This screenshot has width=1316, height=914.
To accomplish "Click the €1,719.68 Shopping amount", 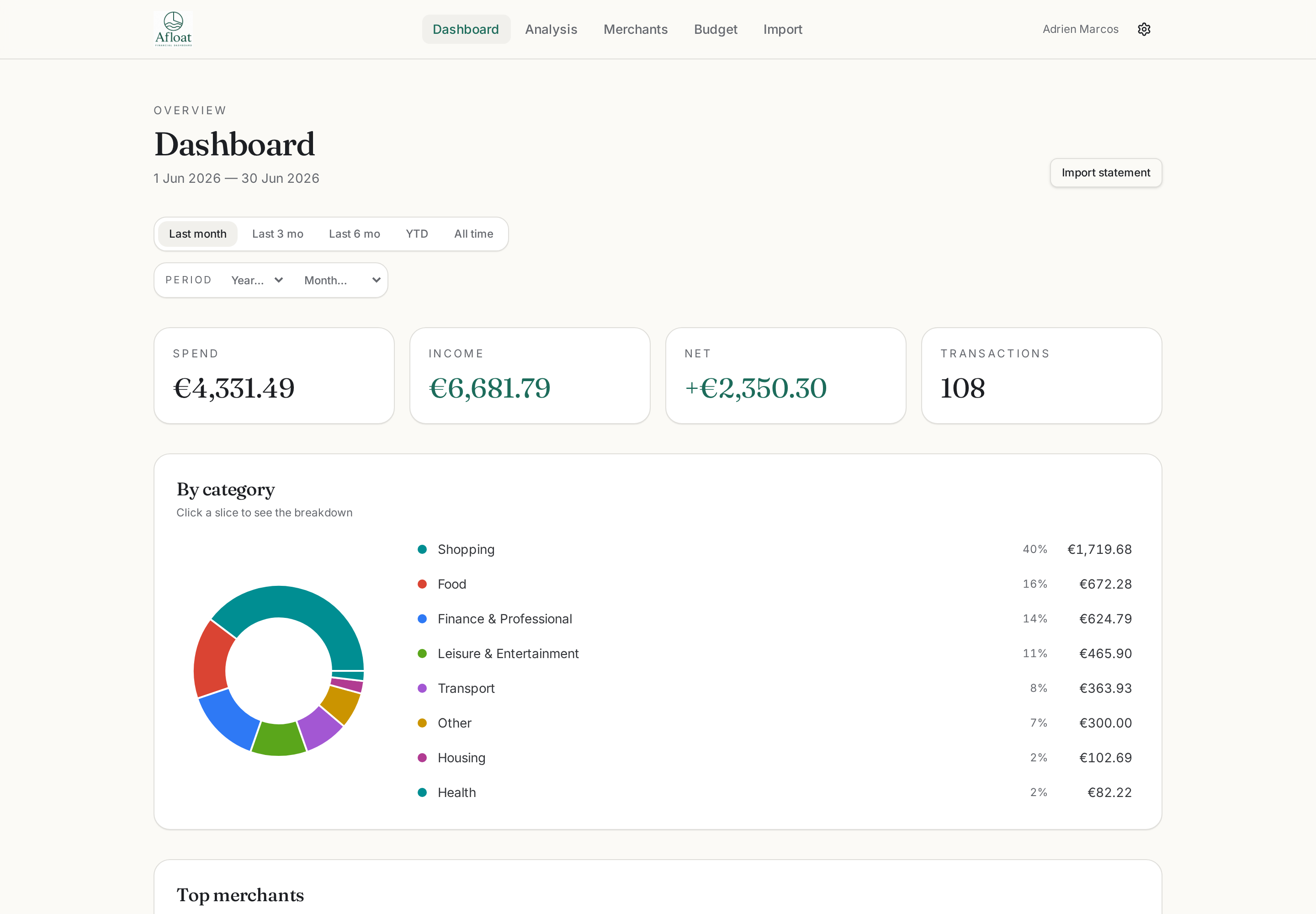I will 1099,549.
